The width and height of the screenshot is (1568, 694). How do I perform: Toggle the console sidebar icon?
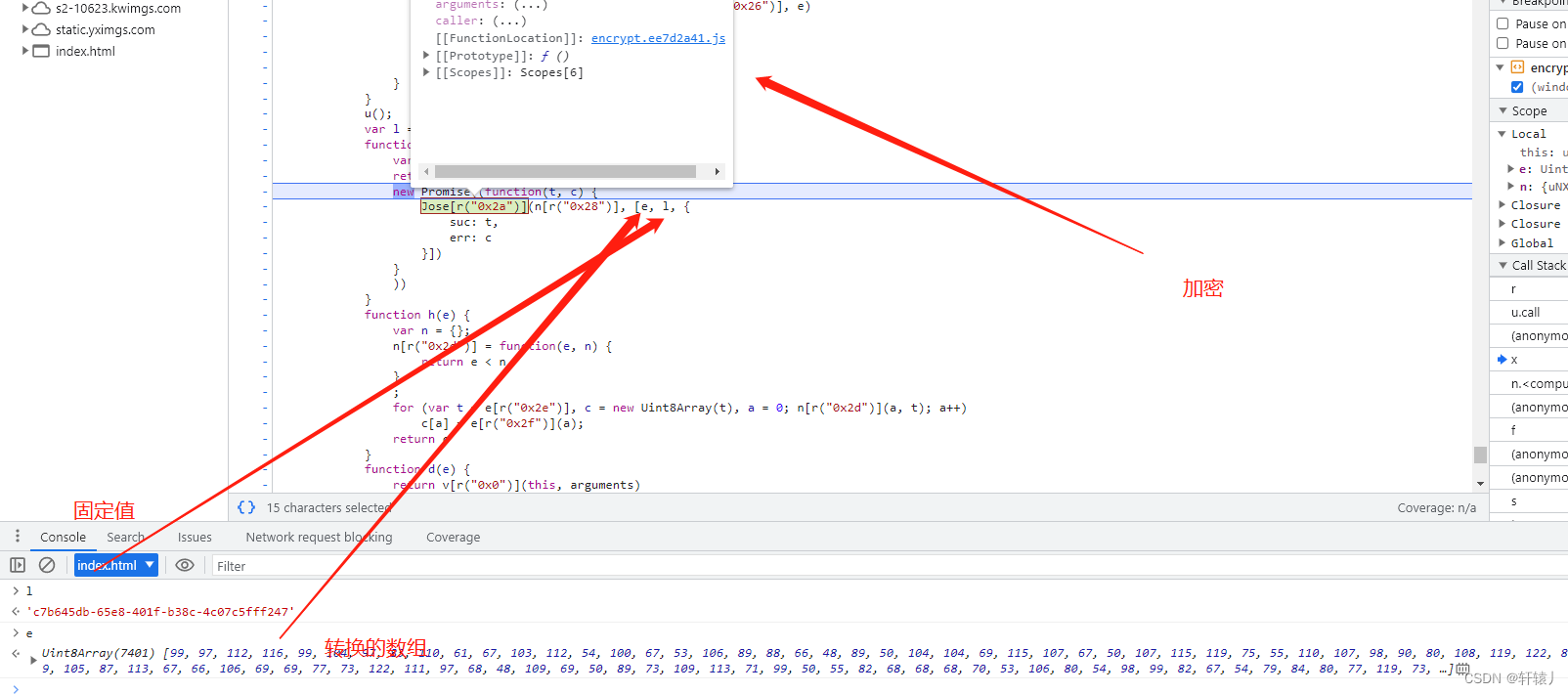pos(18,565)
